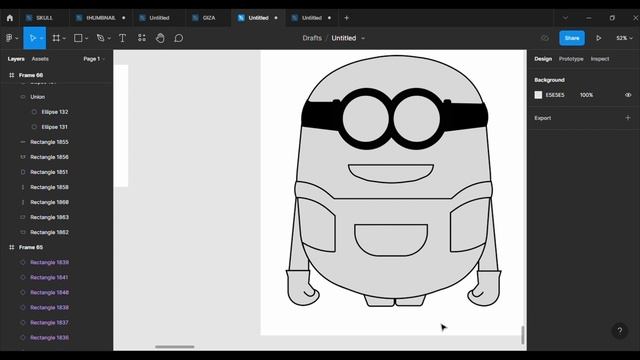Open the tab list chevron in title bar

[565, 18]
